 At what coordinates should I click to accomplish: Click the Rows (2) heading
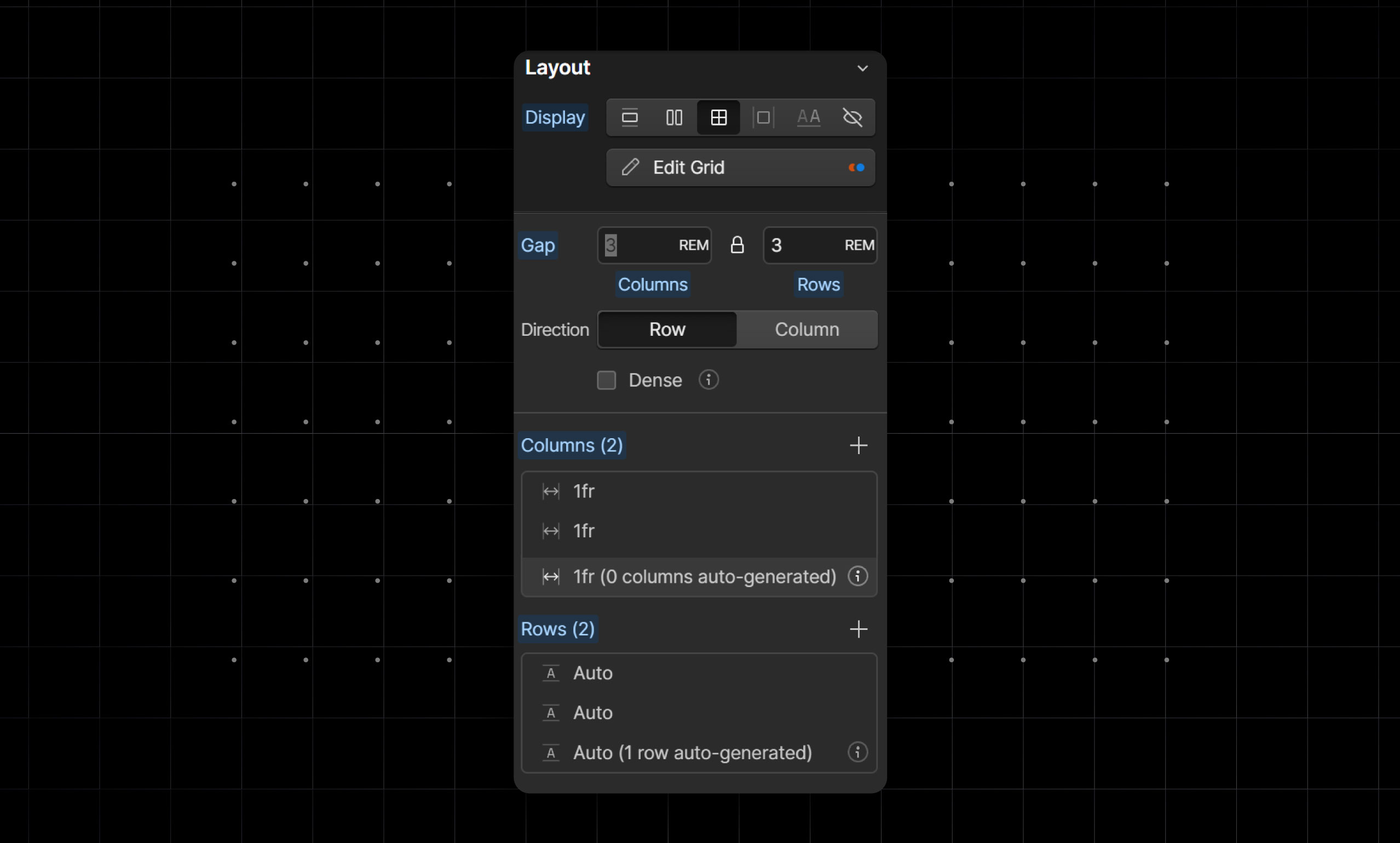pos(557,629)
